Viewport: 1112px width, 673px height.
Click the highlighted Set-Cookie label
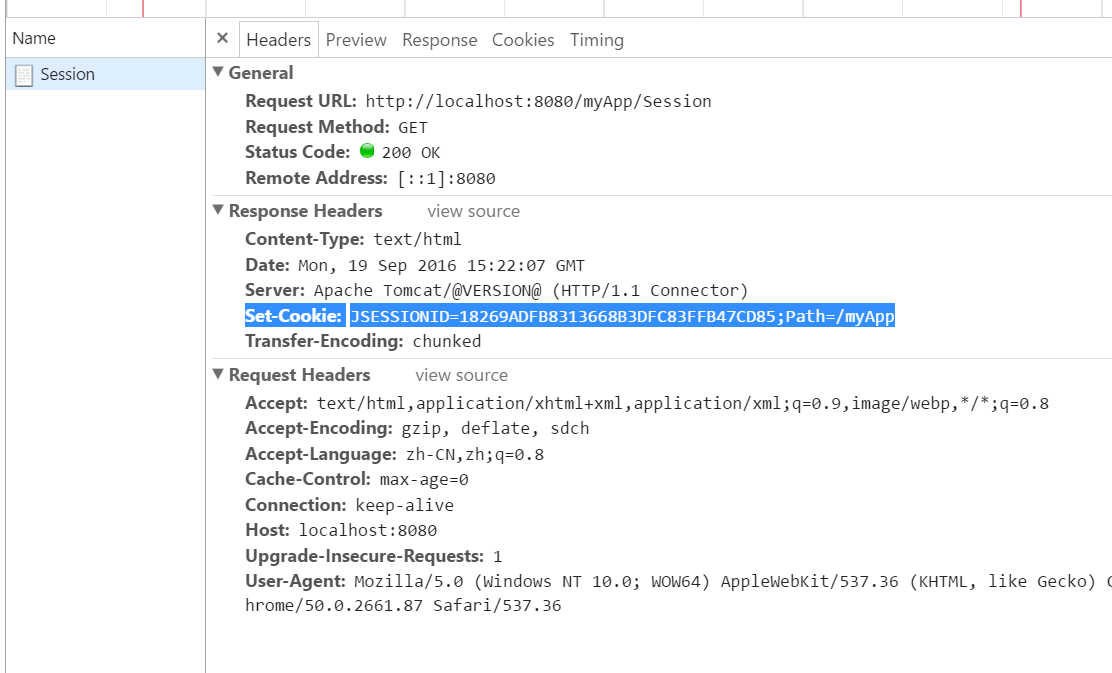click(294, 316)
